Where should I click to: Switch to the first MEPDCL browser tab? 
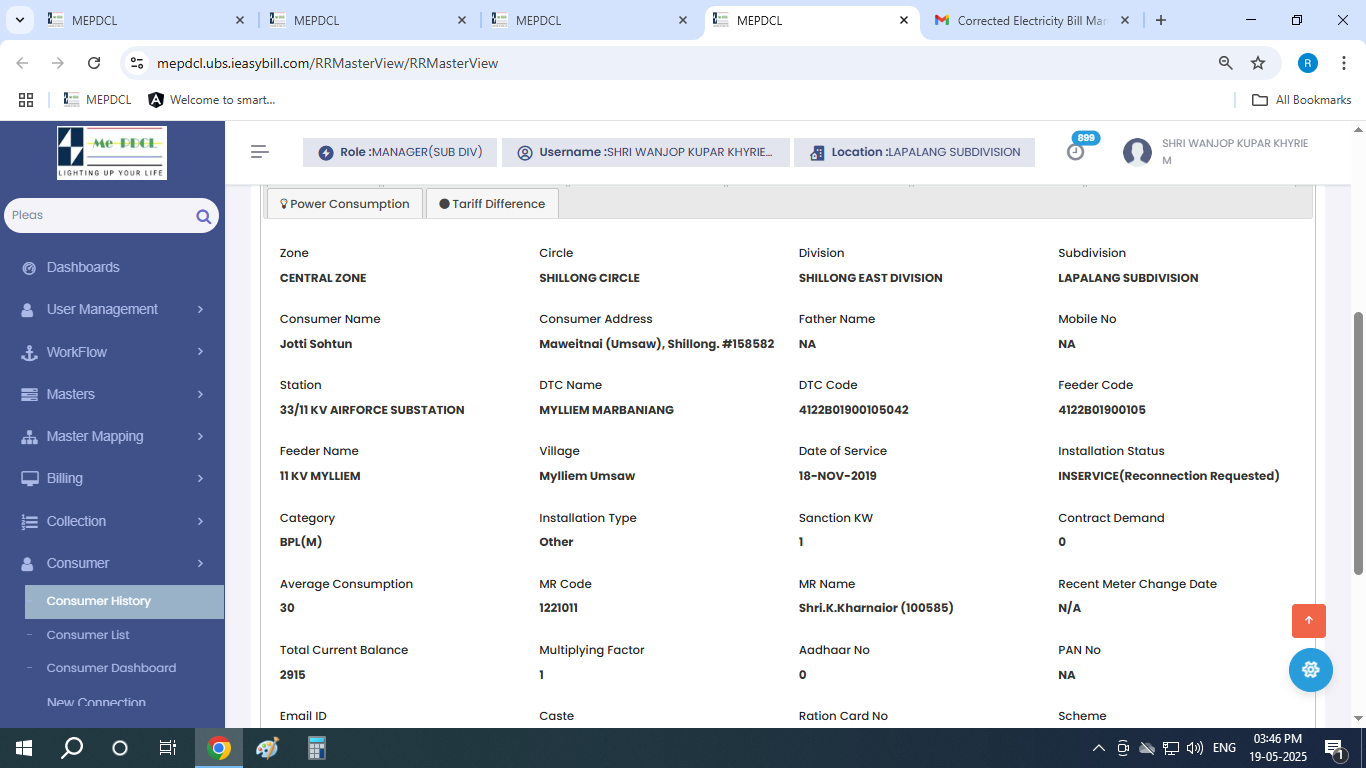tap(147, 20)
